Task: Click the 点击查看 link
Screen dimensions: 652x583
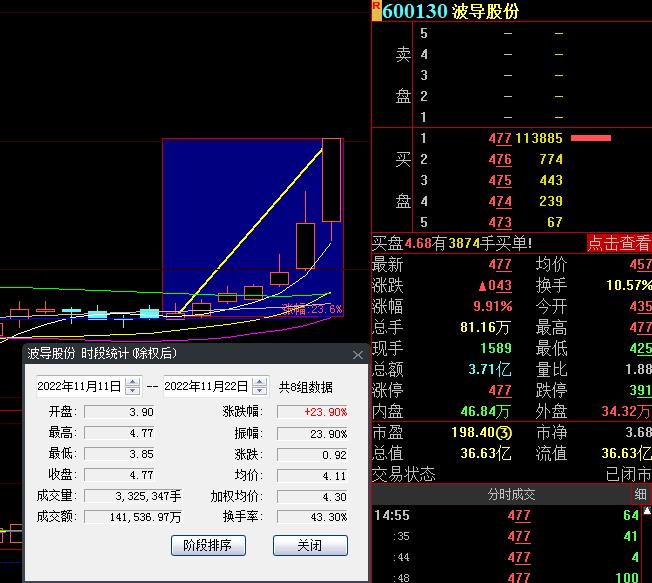Action: click(618, 243)
